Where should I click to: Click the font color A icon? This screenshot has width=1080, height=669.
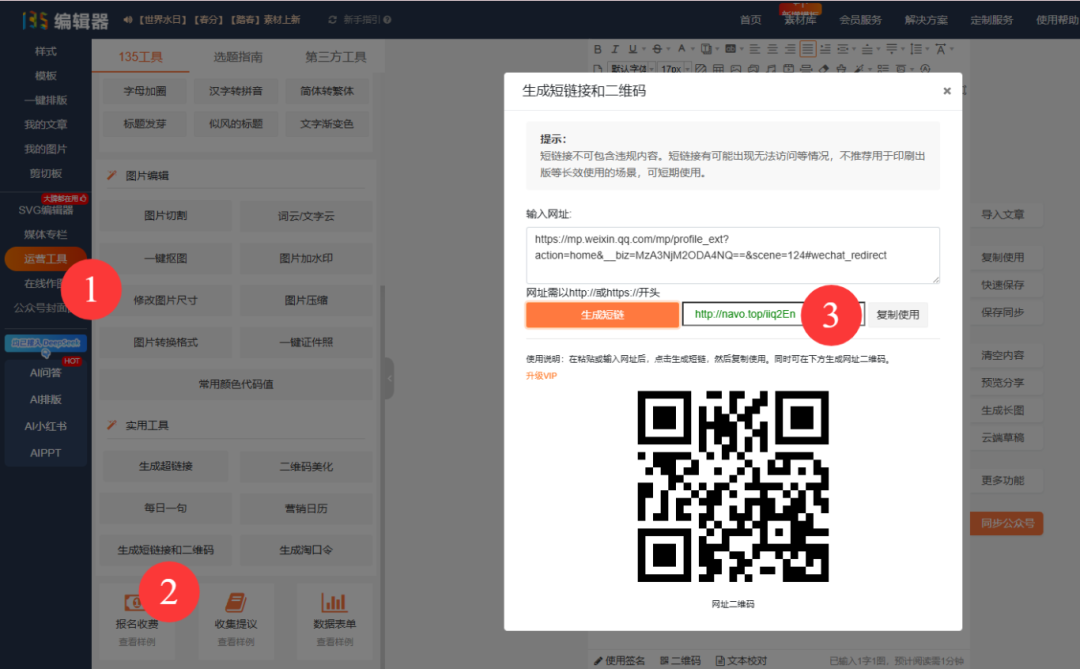pyautogui.click(x=682, y=48)
